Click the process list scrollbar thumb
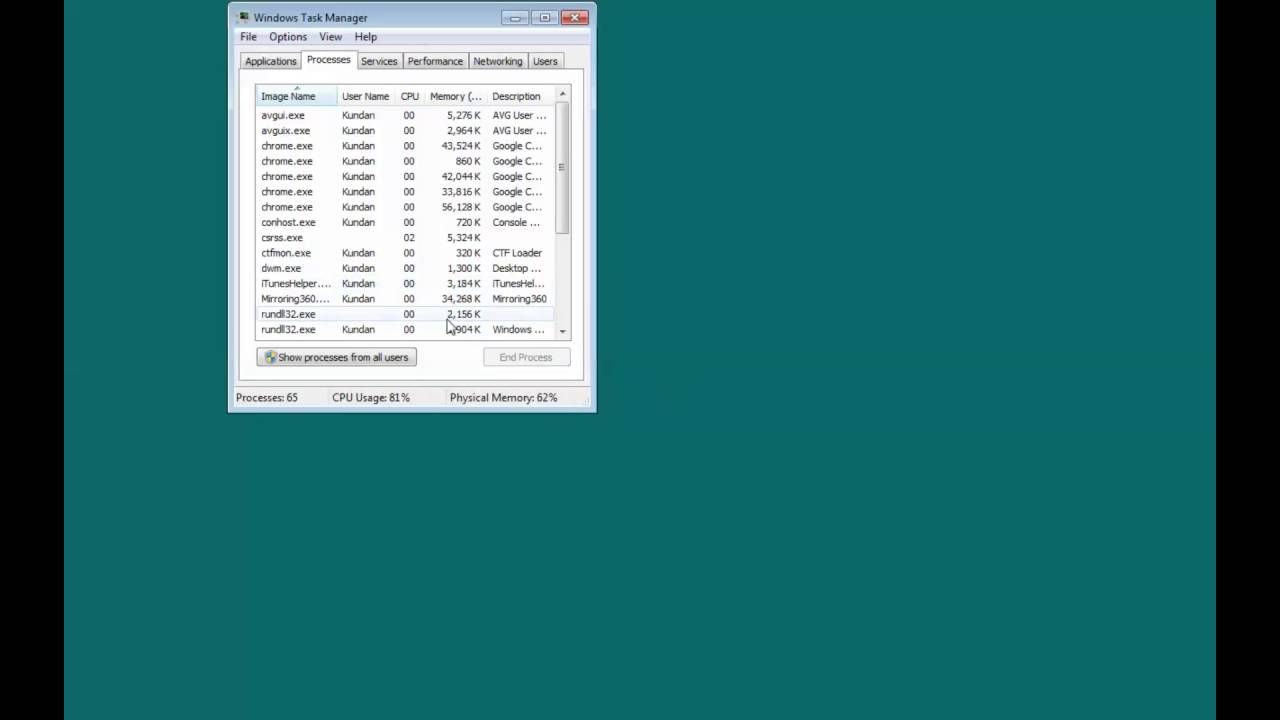The height and width of the screenshot is (720, 1280). tap(563, 167)
